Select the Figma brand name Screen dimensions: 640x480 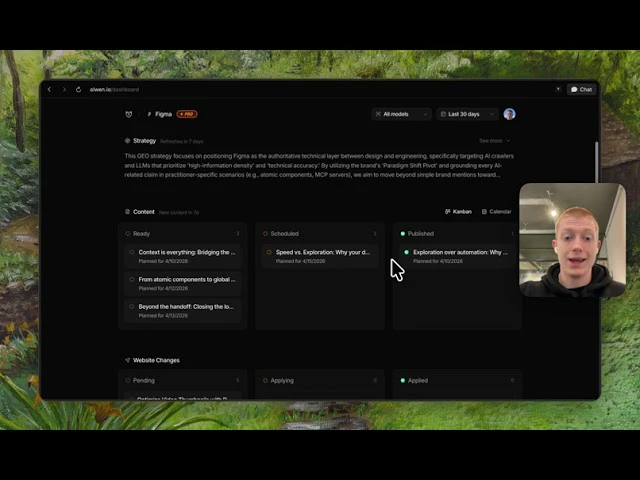click(x=163, y=114)
